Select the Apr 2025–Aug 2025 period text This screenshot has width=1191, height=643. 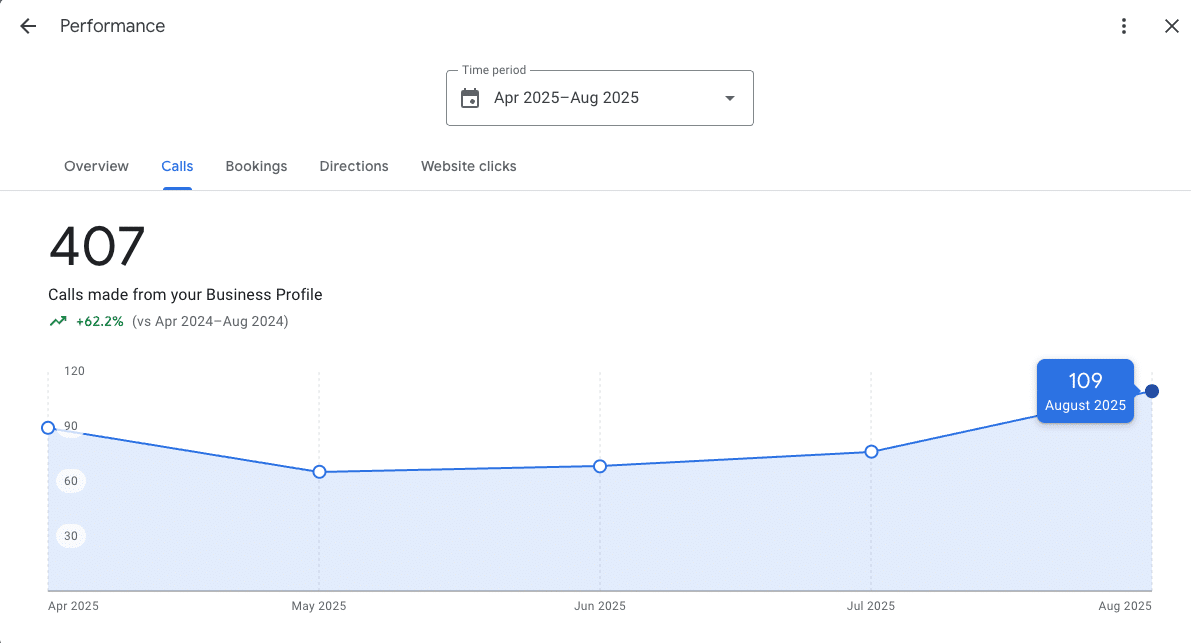tap(566, 98)
